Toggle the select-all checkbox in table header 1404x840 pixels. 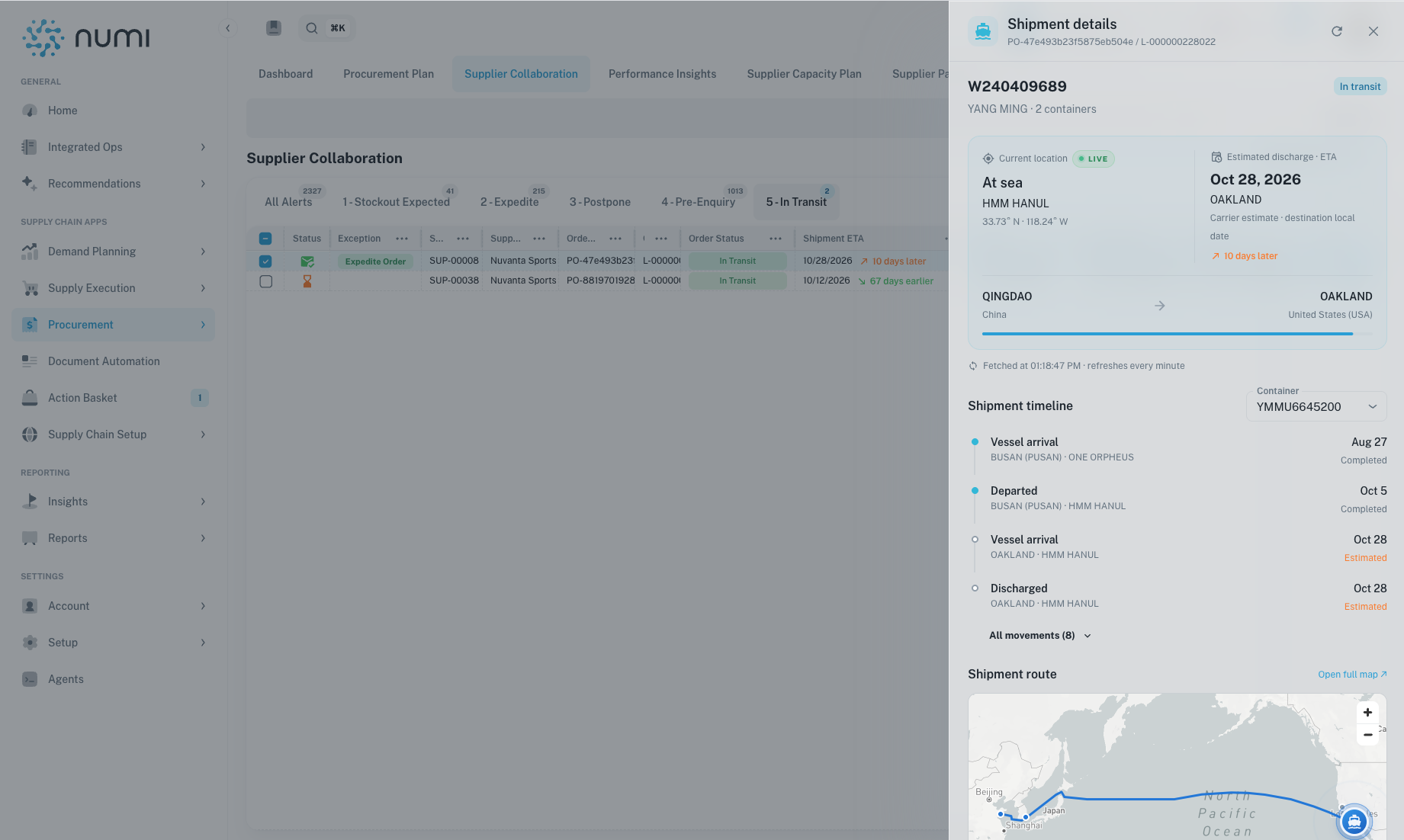265,239
